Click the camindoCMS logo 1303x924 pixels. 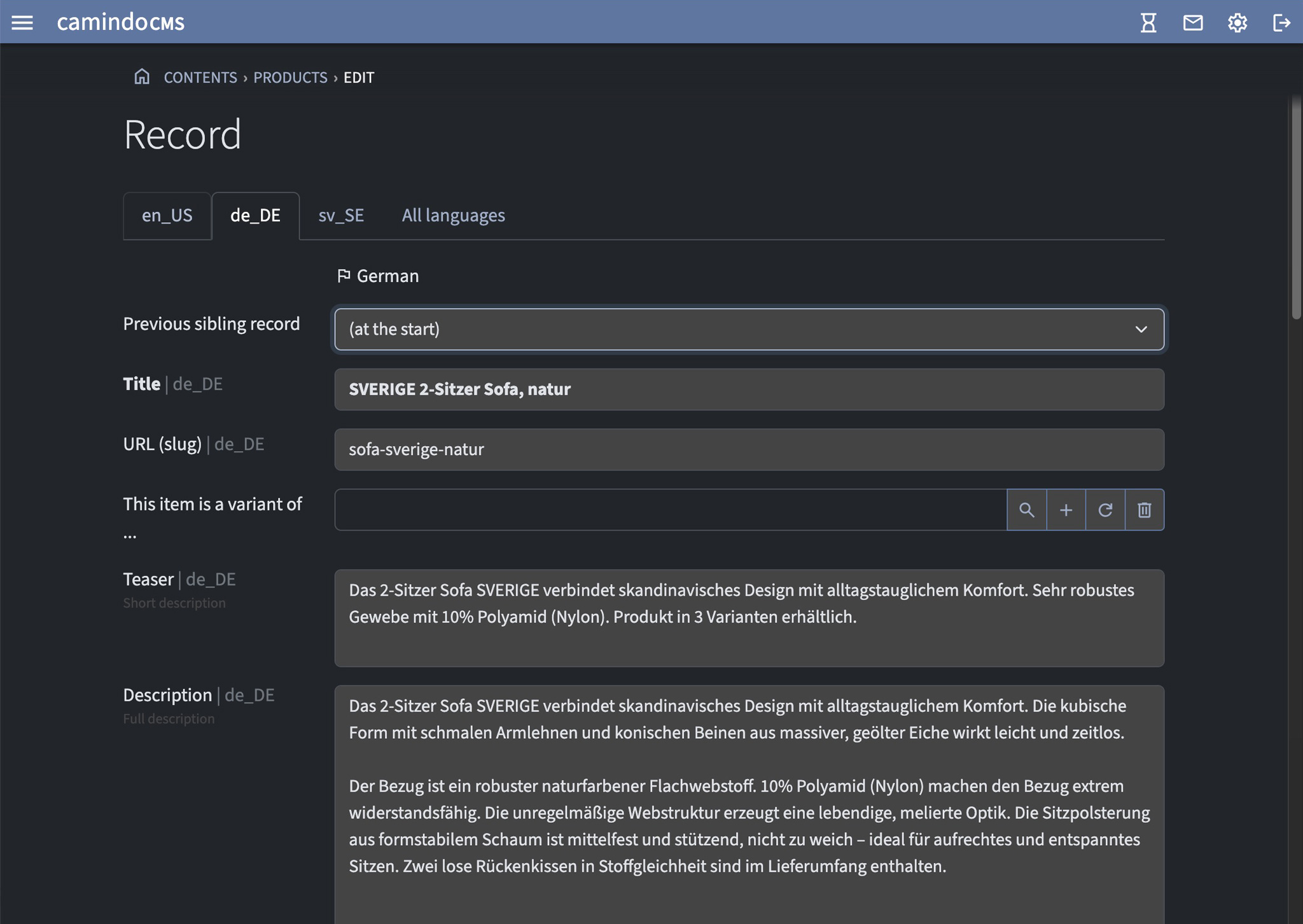121,22
